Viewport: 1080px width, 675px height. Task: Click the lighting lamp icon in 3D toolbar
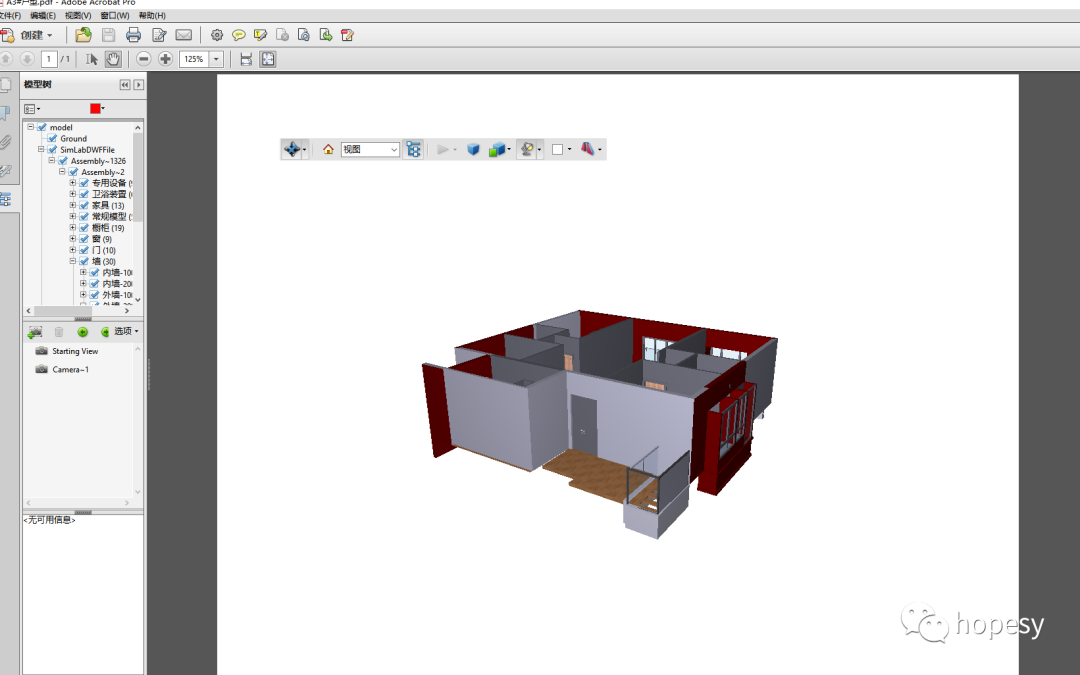tap(526, 149)
